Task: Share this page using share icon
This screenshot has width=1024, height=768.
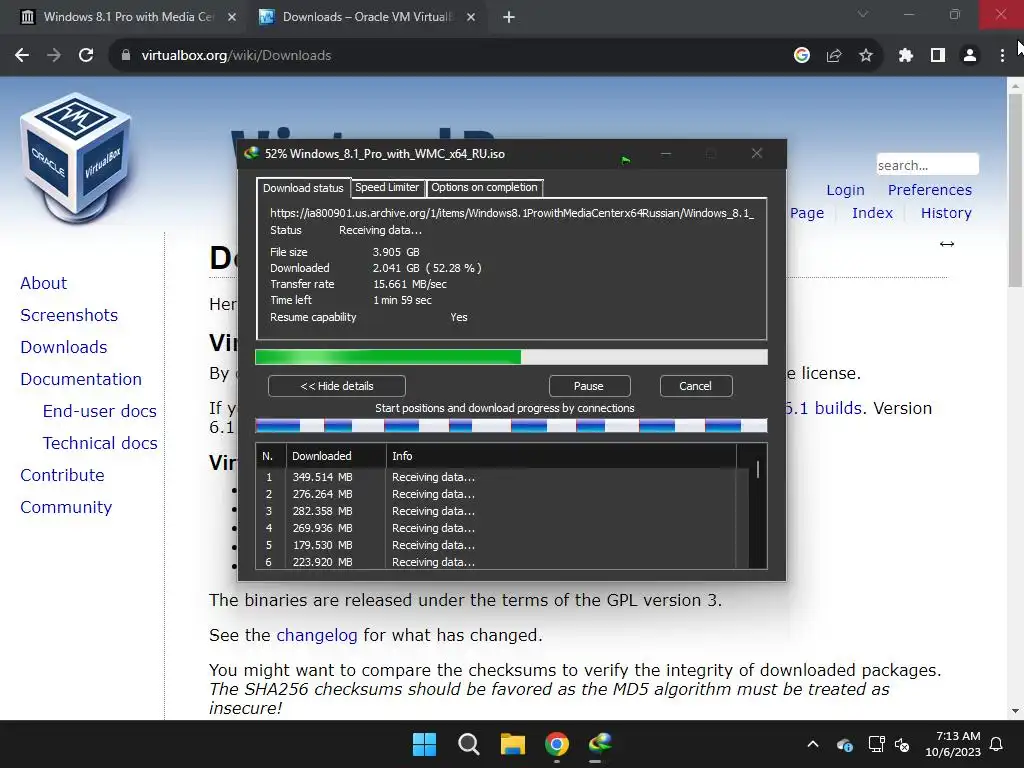Action: (x=834, y=56)
